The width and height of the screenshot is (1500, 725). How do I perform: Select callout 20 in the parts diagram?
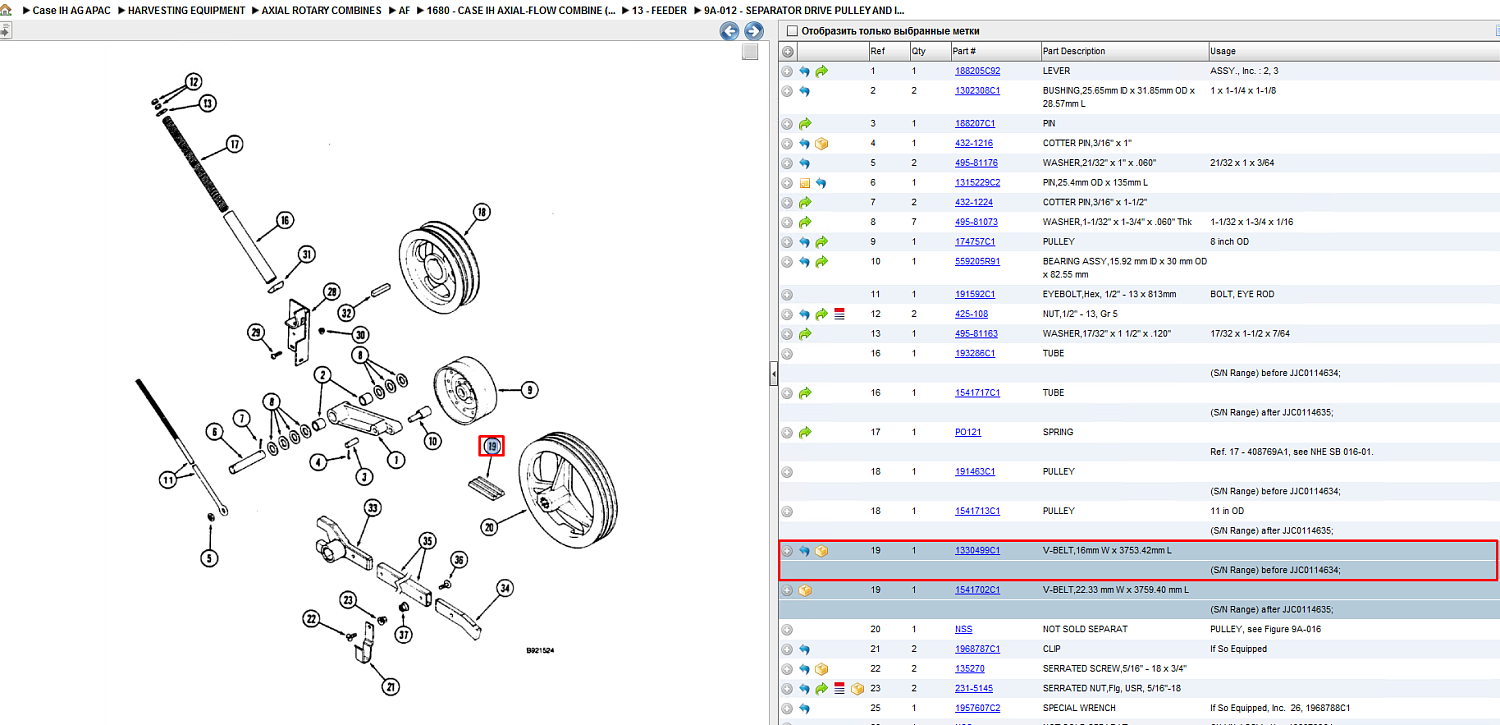click(x=489, y=527)
